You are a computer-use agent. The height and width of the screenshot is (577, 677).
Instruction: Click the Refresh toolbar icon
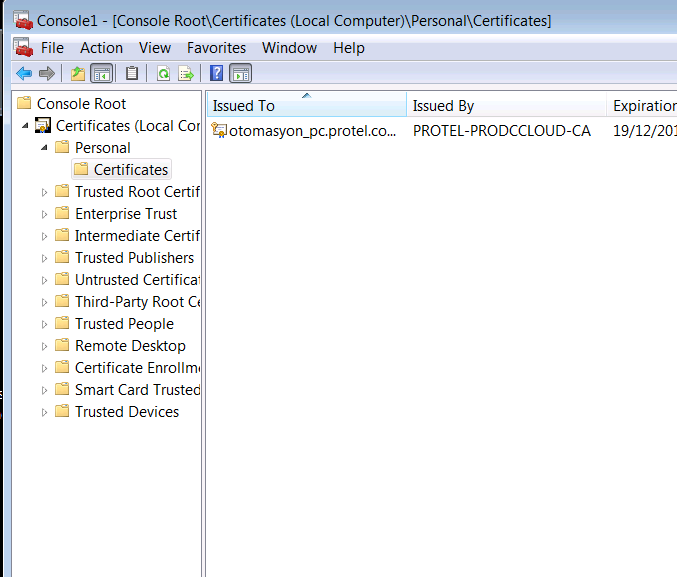click(x=163, y=73)
